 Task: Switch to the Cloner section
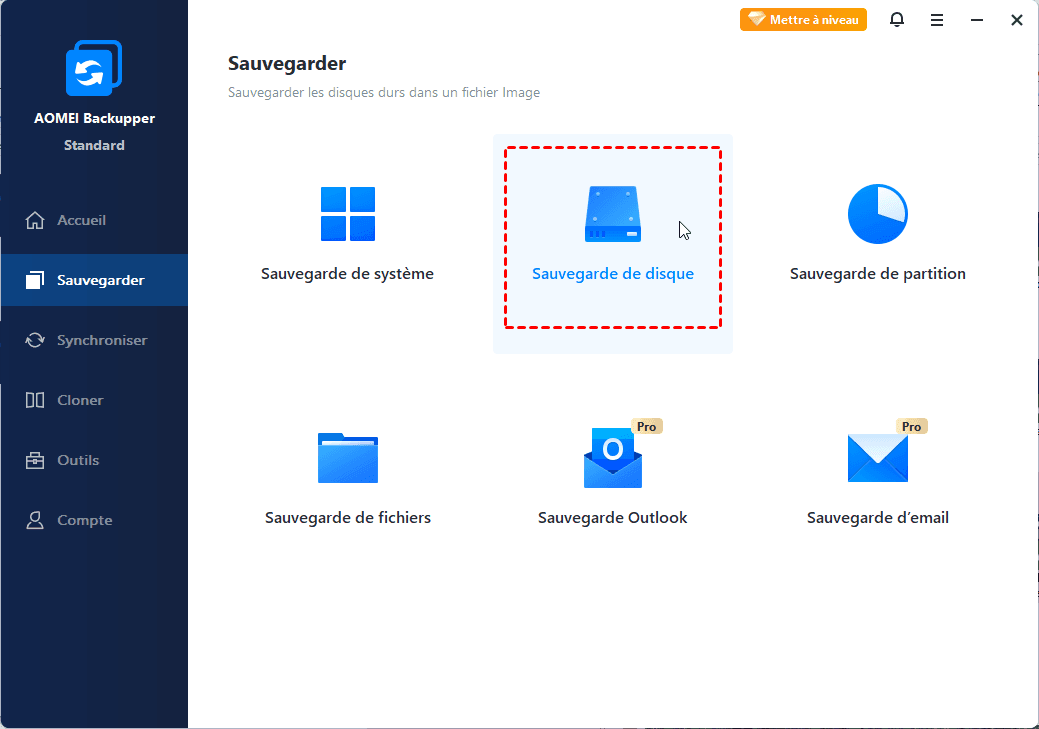94,400
